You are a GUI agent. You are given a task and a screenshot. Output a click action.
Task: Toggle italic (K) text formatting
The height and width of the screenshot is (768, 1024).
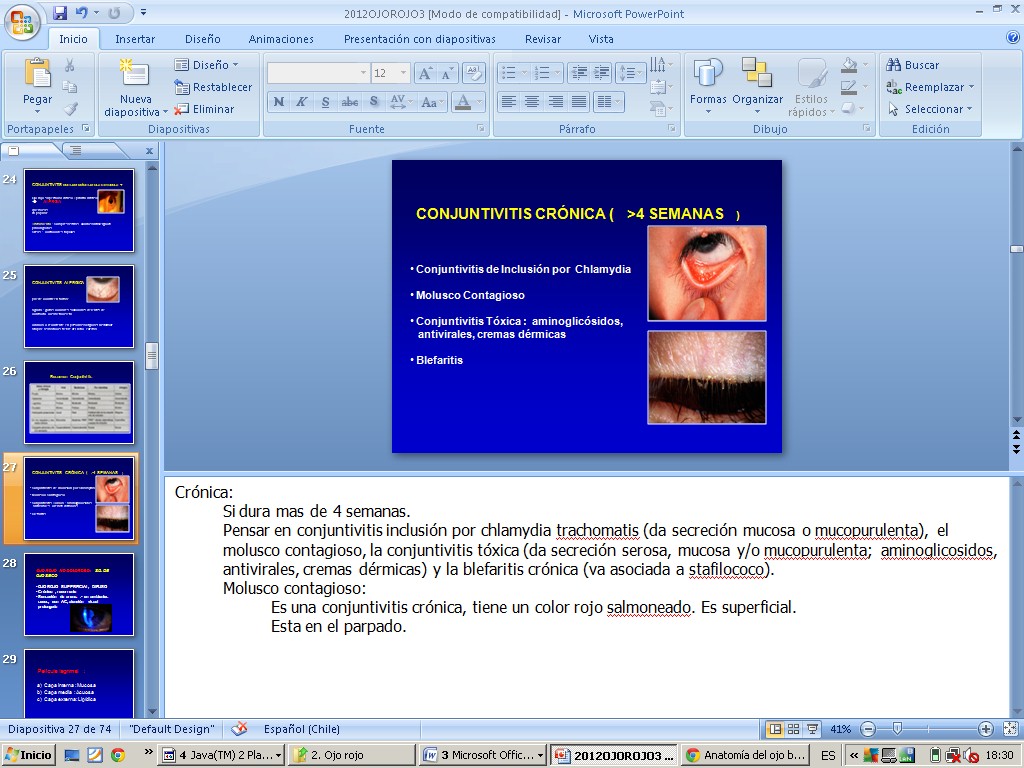(302, 102)
